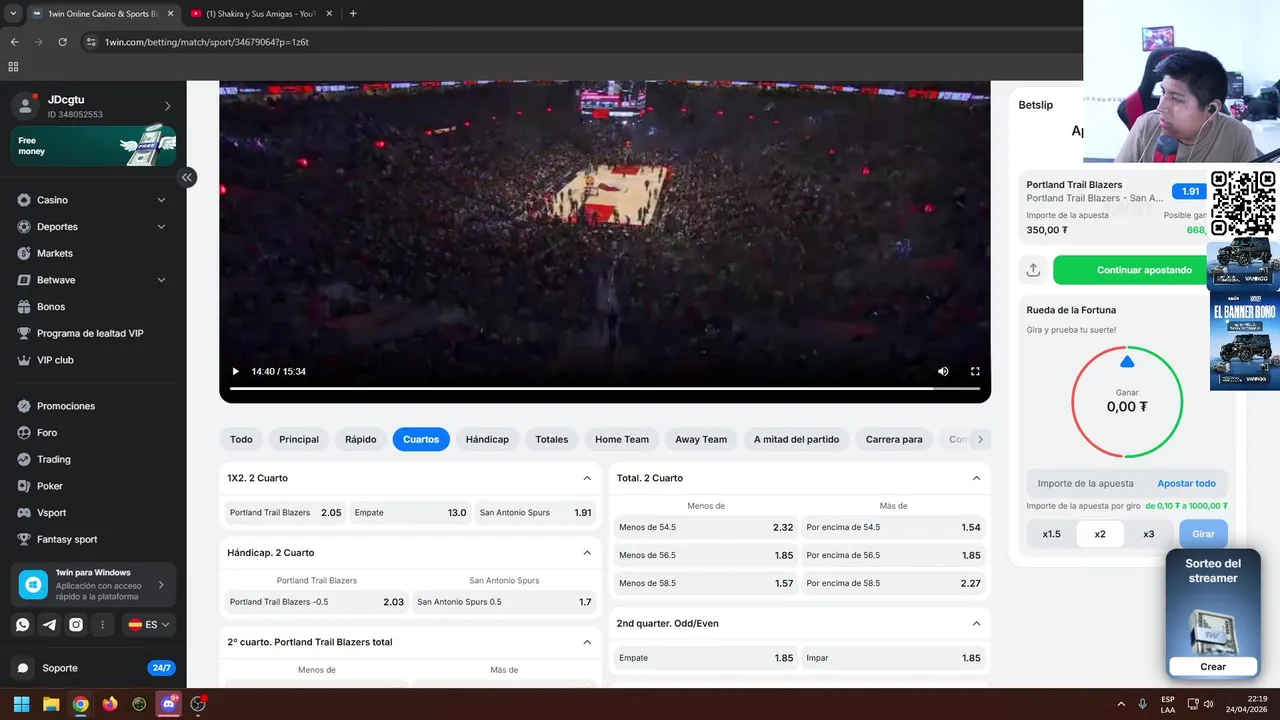Go back in browser history

click(14, 42)
